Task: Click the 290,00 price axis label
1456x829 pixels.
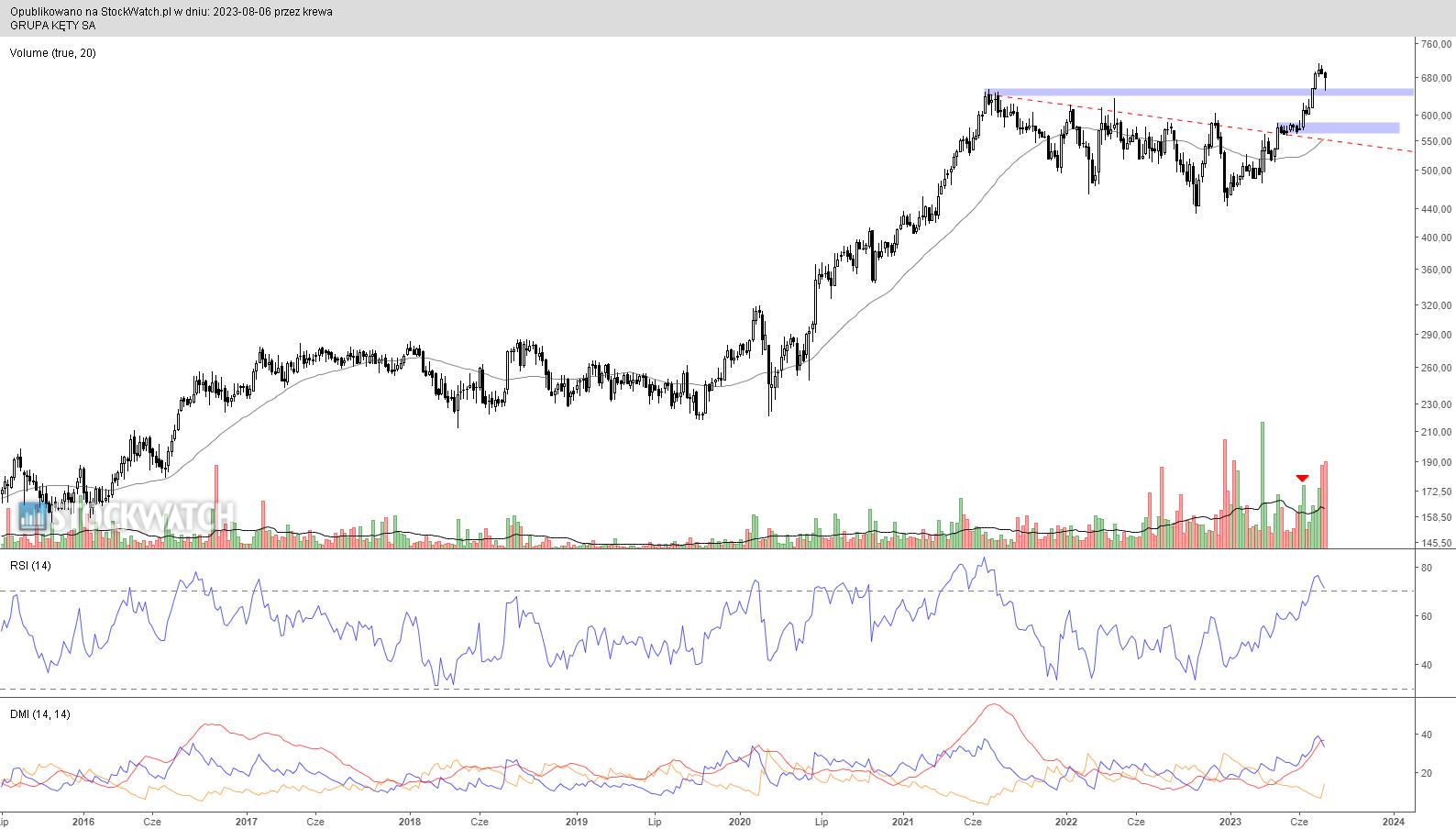Action: click(x=1437, y=336)
